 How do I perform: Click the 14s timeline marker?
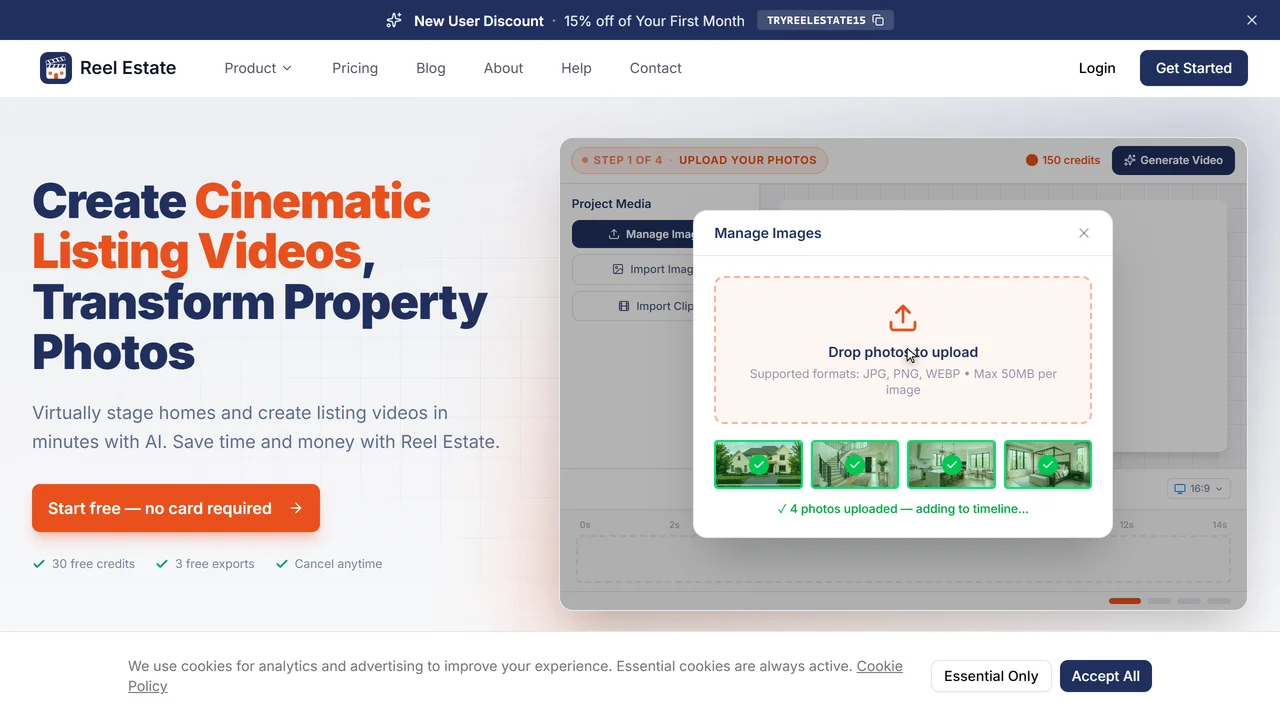[x=1220, y=525]
